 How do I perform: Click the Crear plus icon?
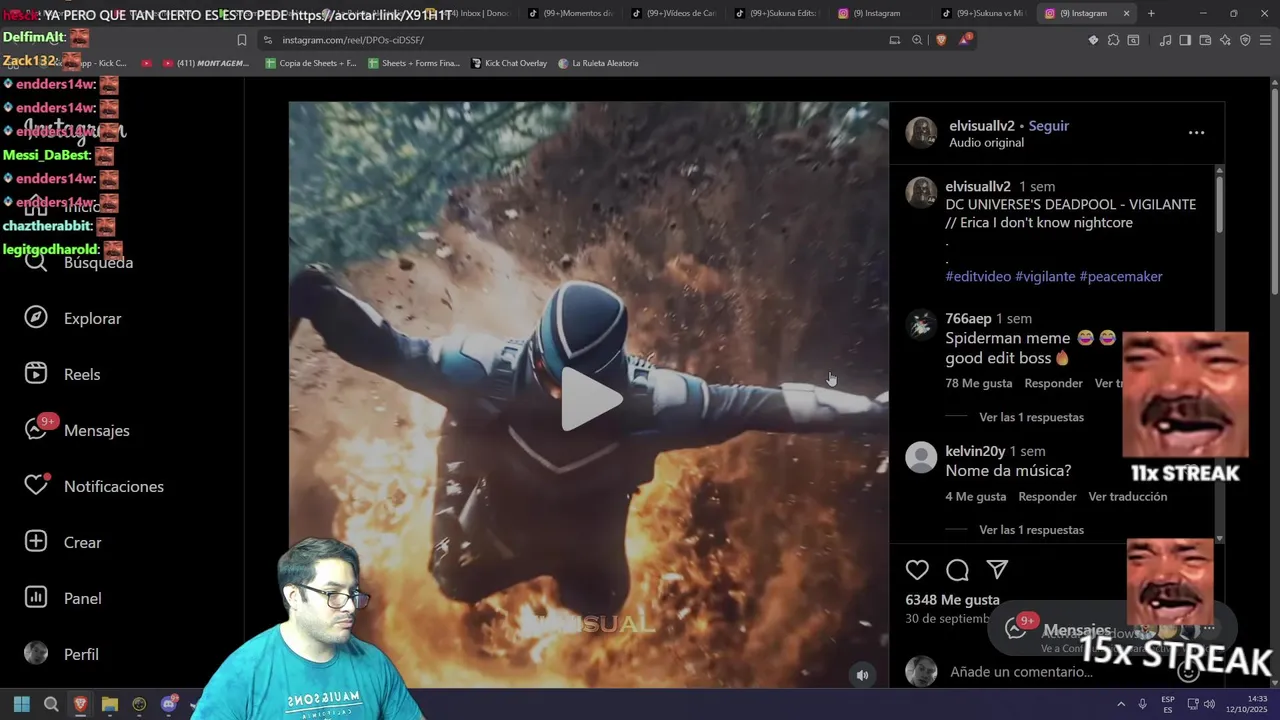(36, 542)
